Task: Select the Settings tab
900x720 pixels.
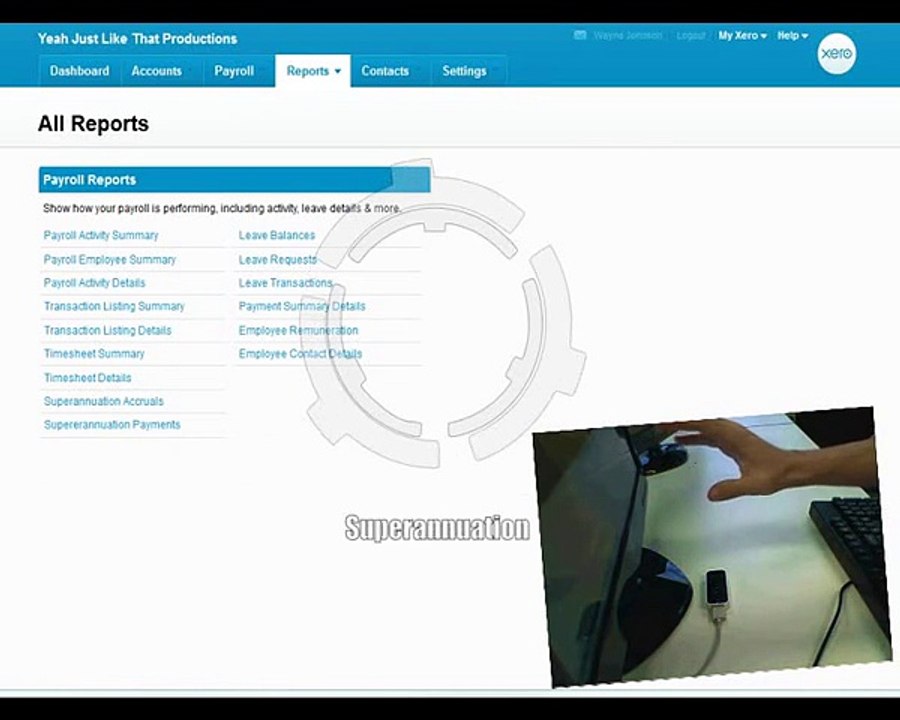Action: [x=464, y=71]
